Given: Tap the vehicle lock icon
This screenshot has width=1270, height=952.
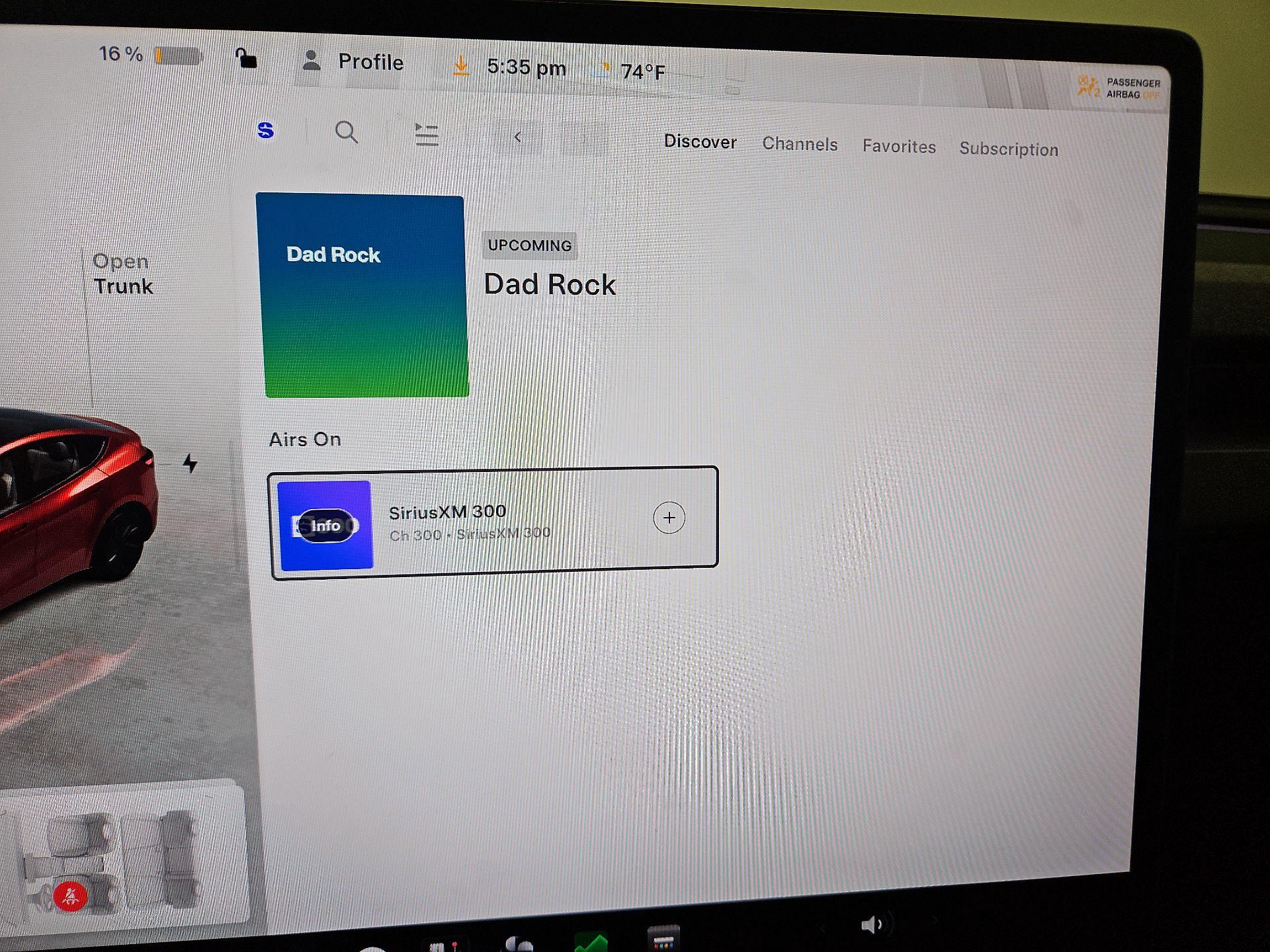Looking at the screenshot, I should [246, 58].
